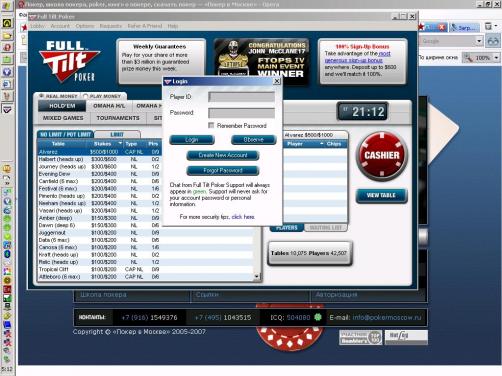Screen dimensions: 502x376
Task: Open the Lobby menu
Action: (x=37, y=26)
